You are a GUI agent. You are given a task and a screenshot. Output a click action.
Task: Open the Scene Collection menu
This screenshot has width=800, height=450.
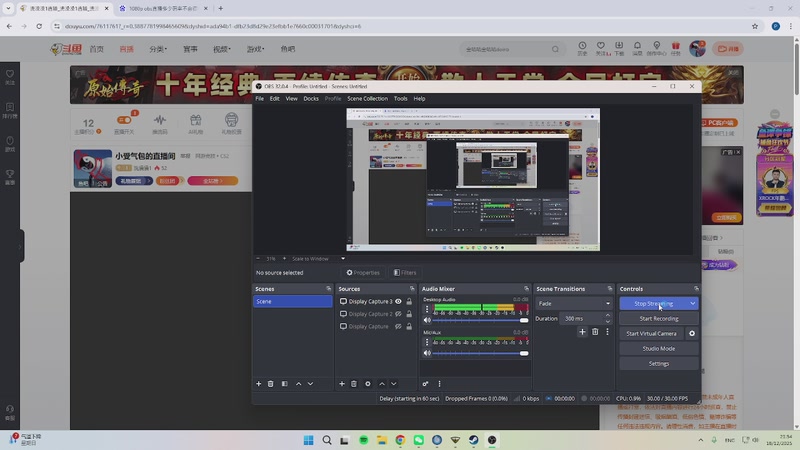point(367,98)
